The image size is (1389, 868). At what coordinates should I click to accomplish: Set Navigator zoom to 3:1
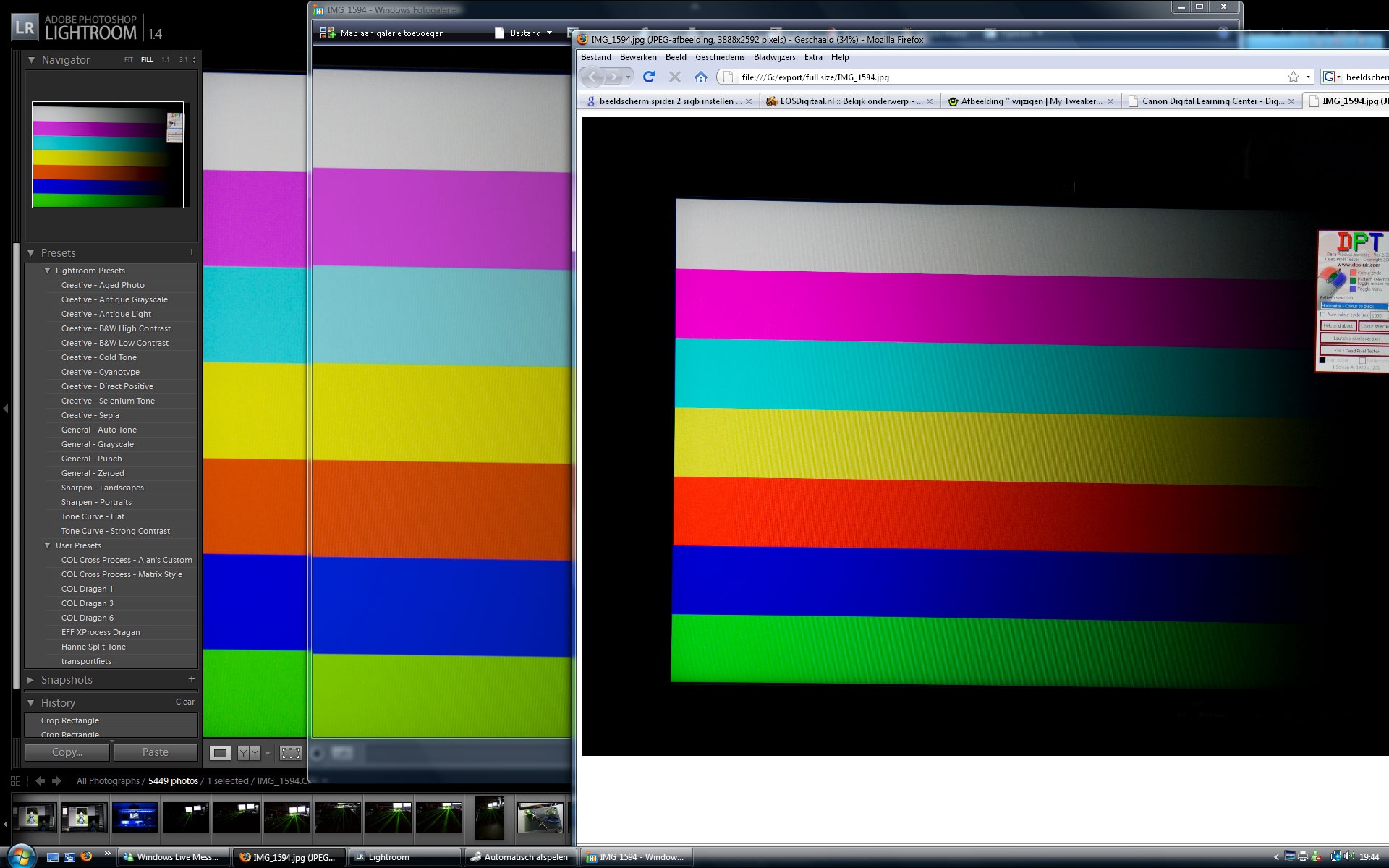183,60
